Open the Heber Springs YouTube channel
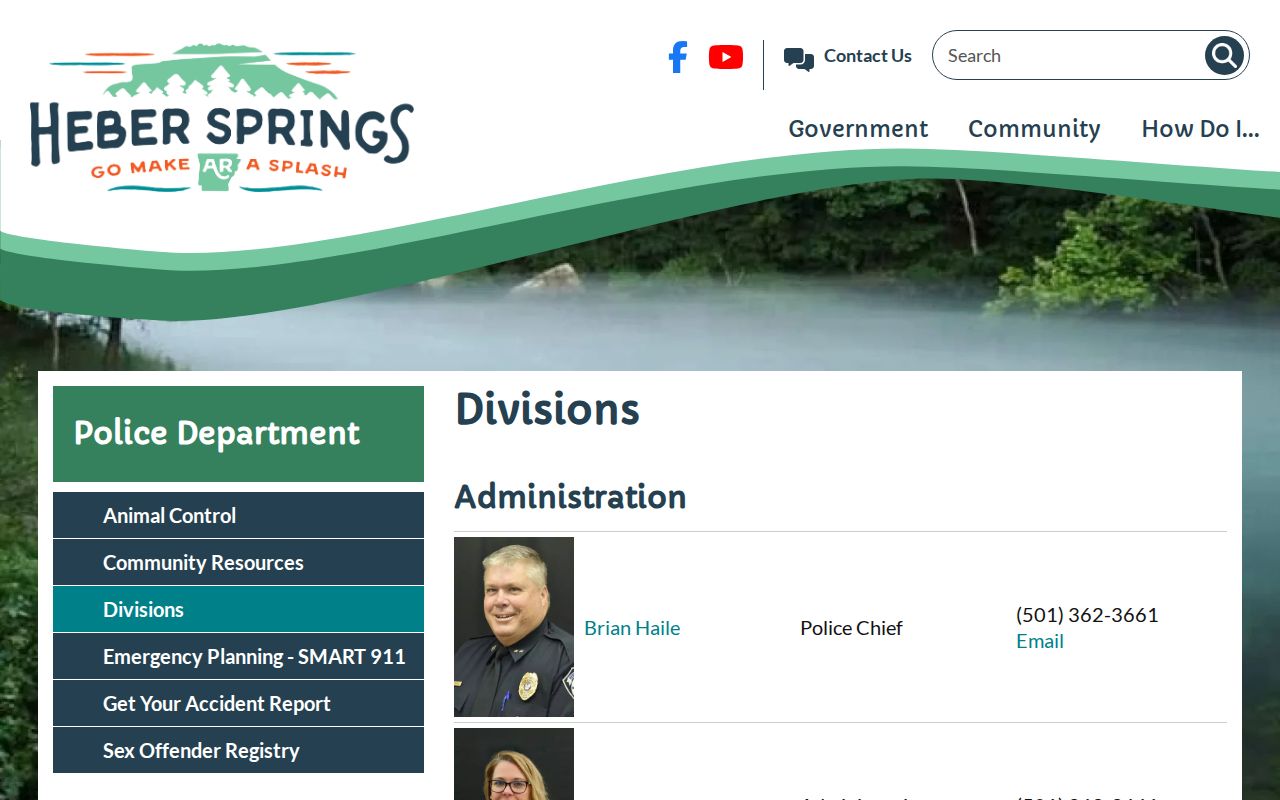Screen dimensions: 1280x800 (726, 57)
